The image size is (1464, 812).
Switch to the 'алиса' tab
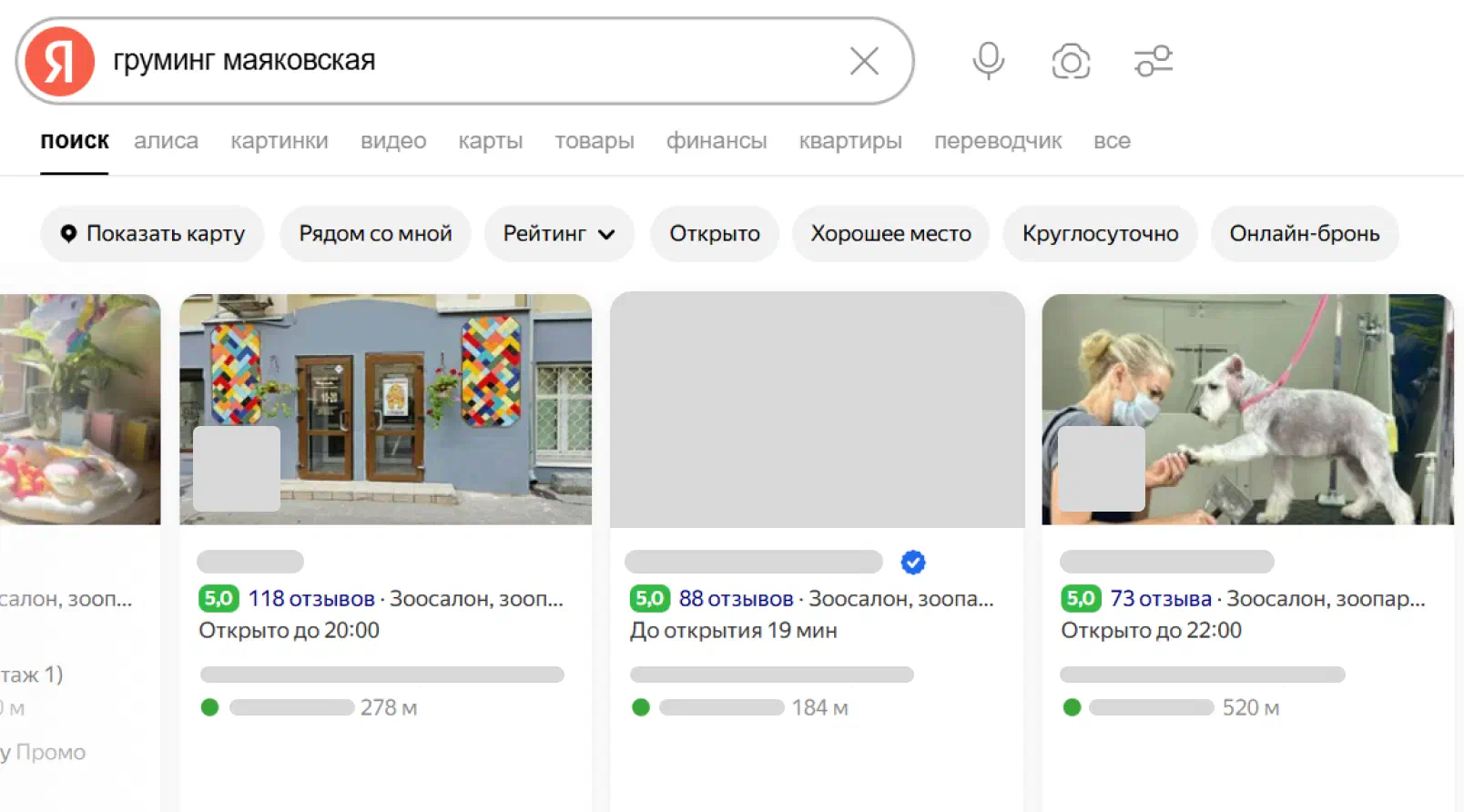pos(166,141)
